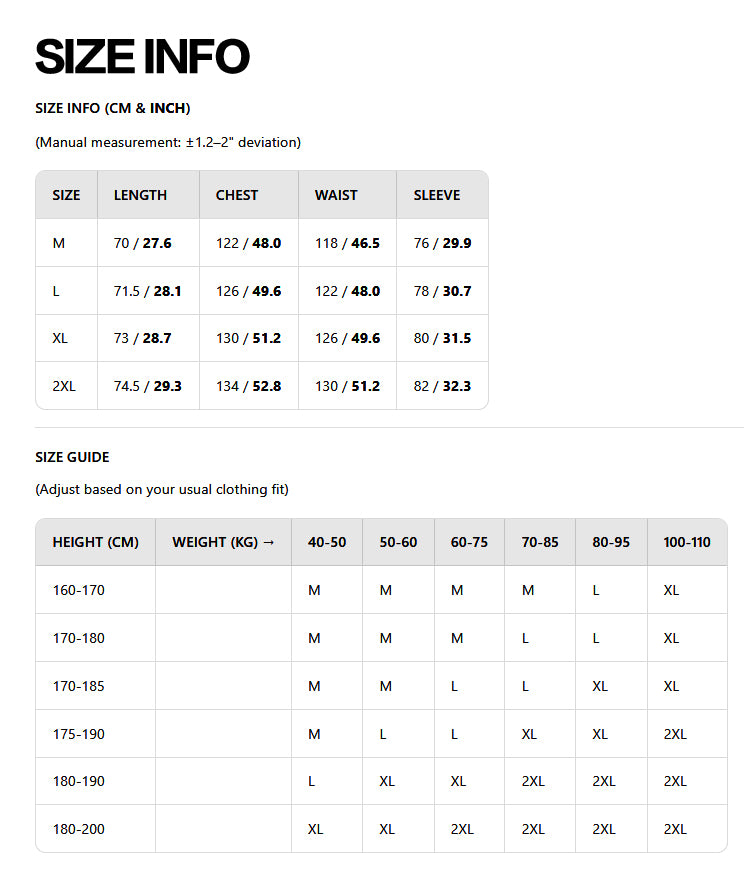Click the "SIZE INFO (CM & INCH)" subheading
The height and width of the screenshot is (880, 750).
coord(112,108)
